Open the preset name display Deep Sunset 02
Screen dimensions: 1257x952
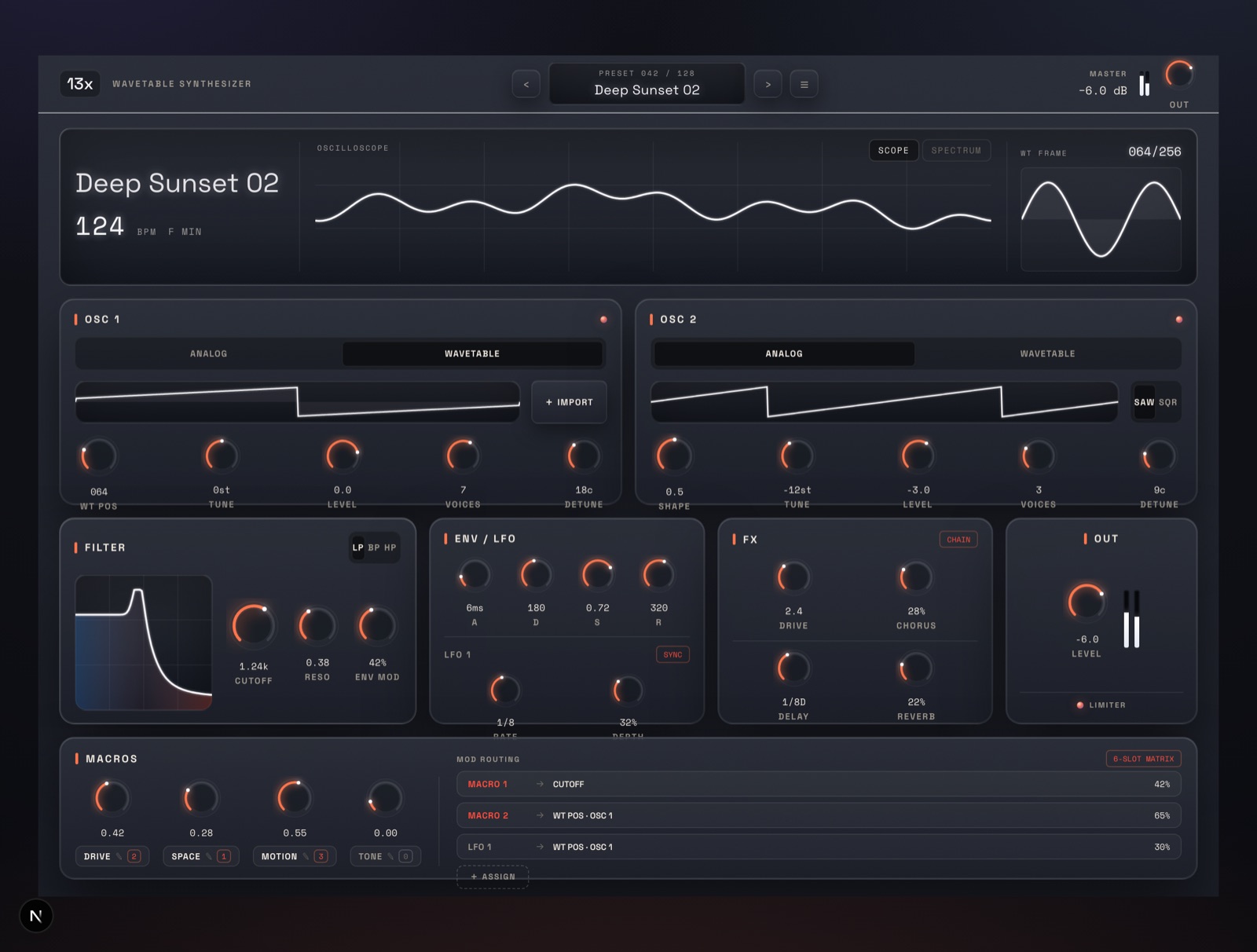(647, 83)
